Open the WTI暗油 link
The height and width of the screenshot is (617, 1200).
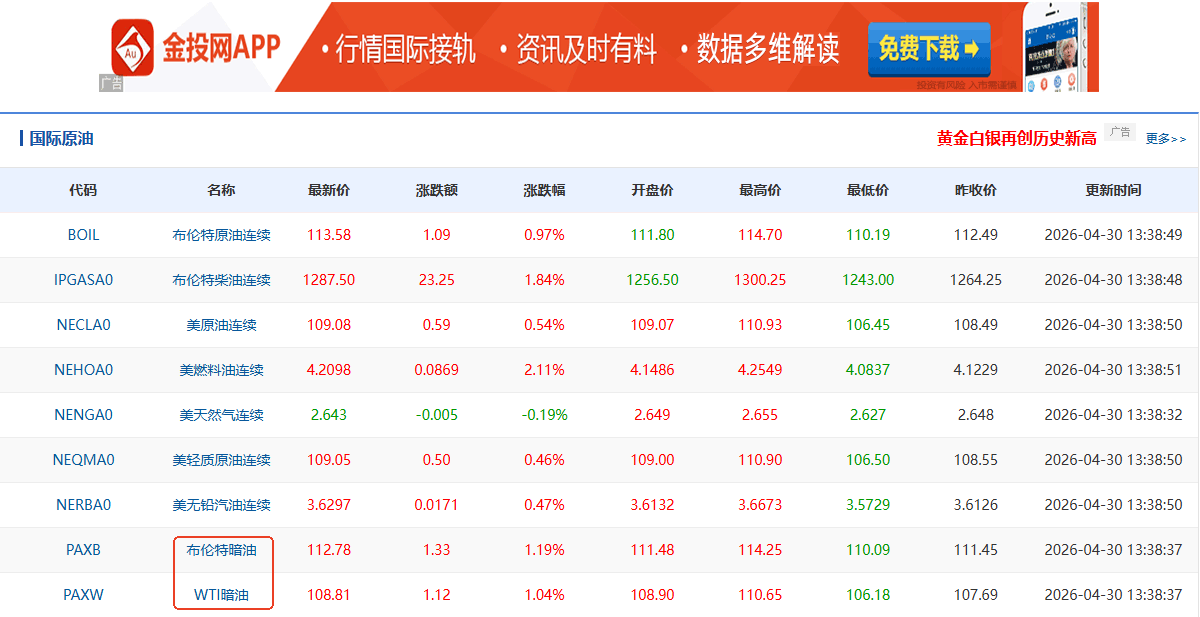[221, 595]
